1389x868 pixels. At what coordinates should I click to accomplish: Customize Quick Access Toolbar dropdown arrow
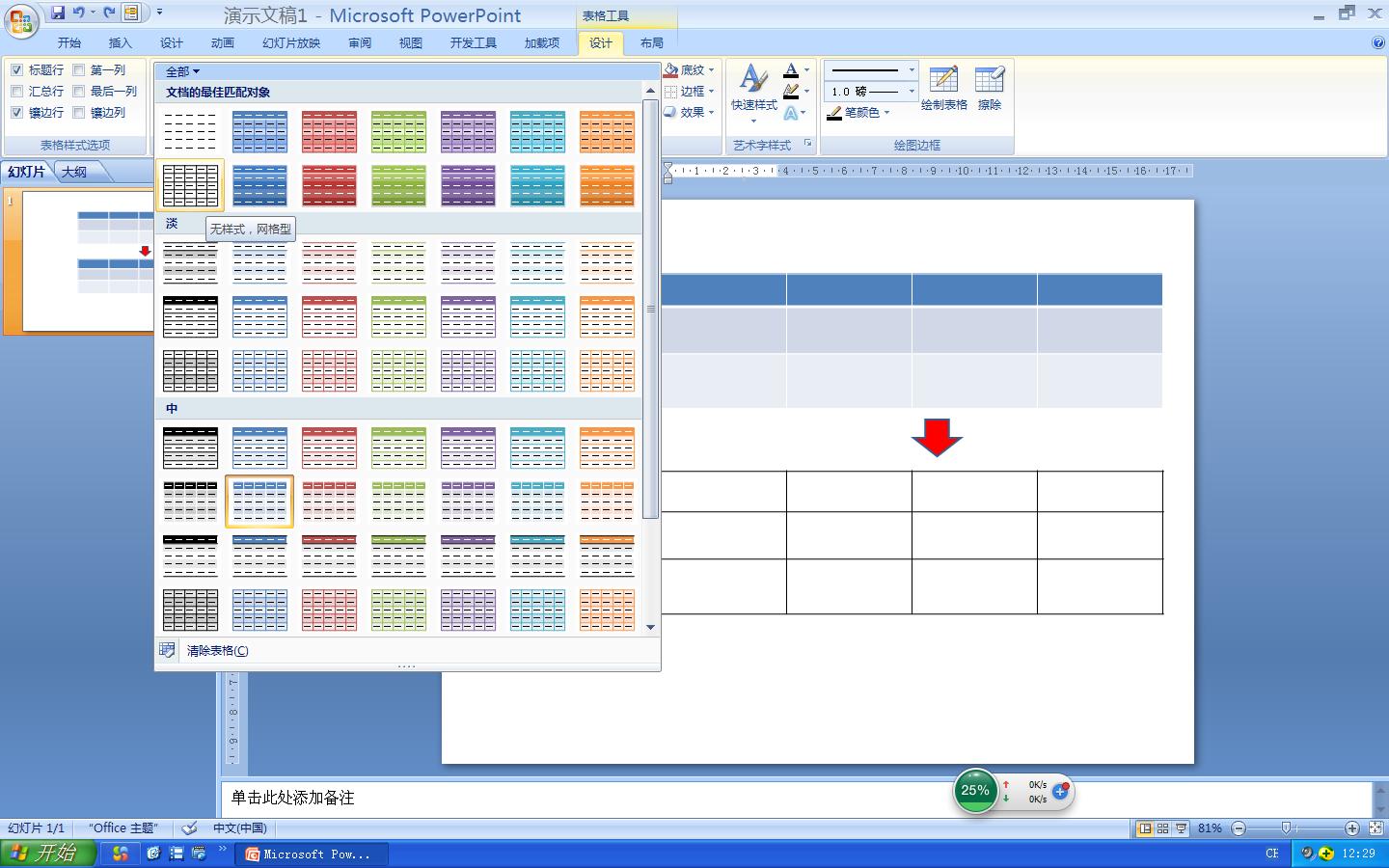[x=159, y=14]
